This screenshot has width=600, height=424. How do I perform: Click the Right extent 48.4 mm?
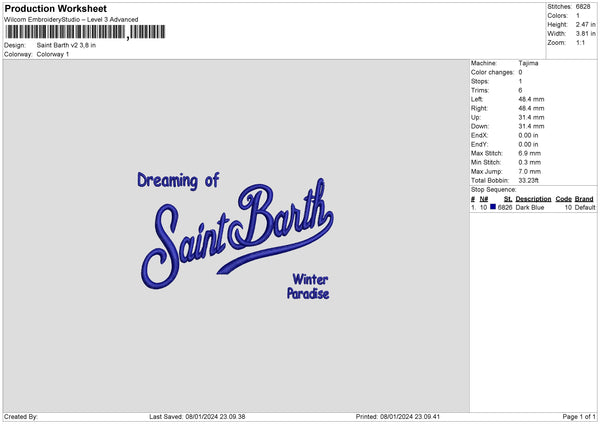(x=531, y=108)
